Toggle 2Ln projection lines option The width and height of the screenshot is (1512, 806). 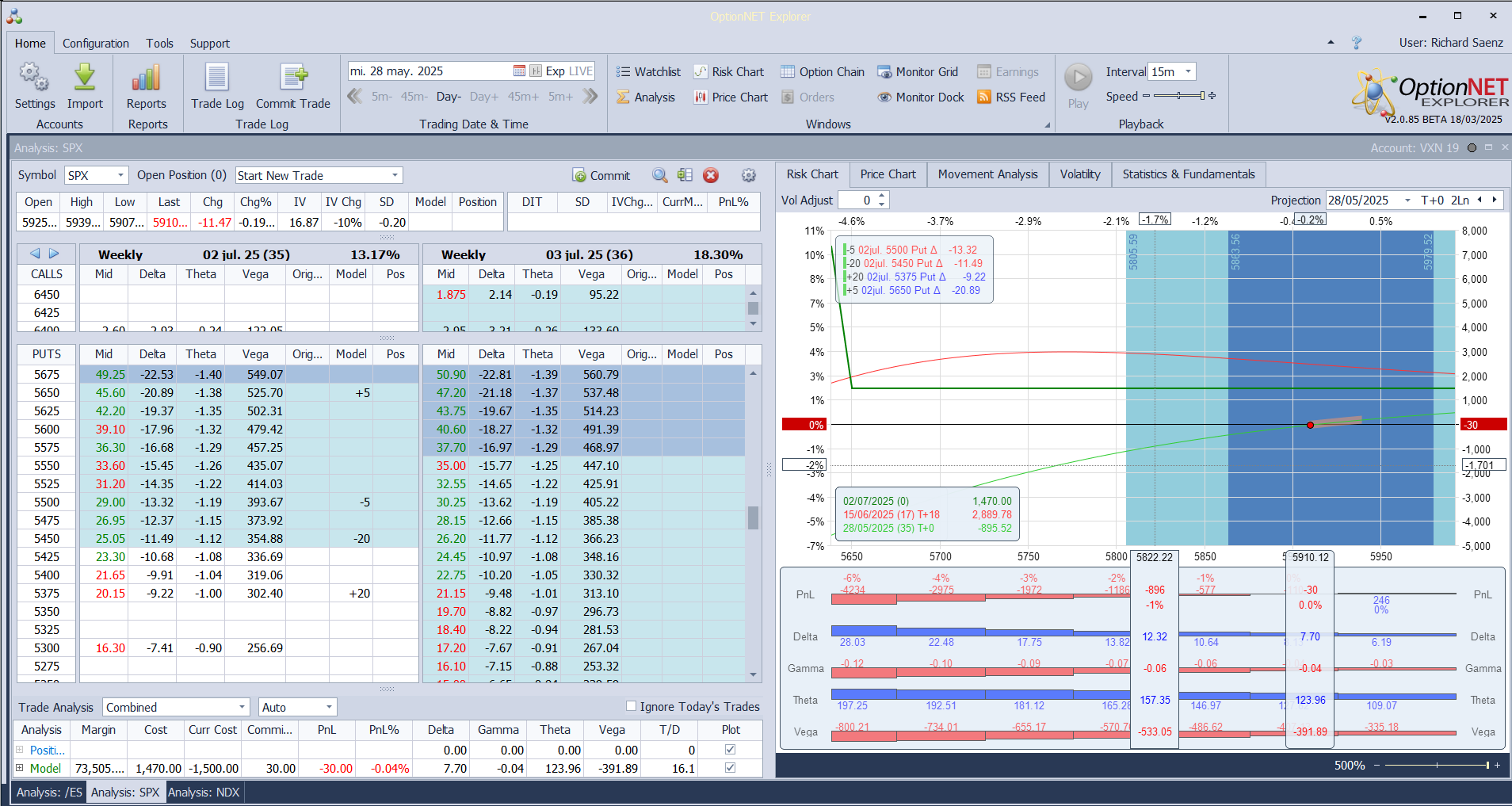pos(1460,200)
